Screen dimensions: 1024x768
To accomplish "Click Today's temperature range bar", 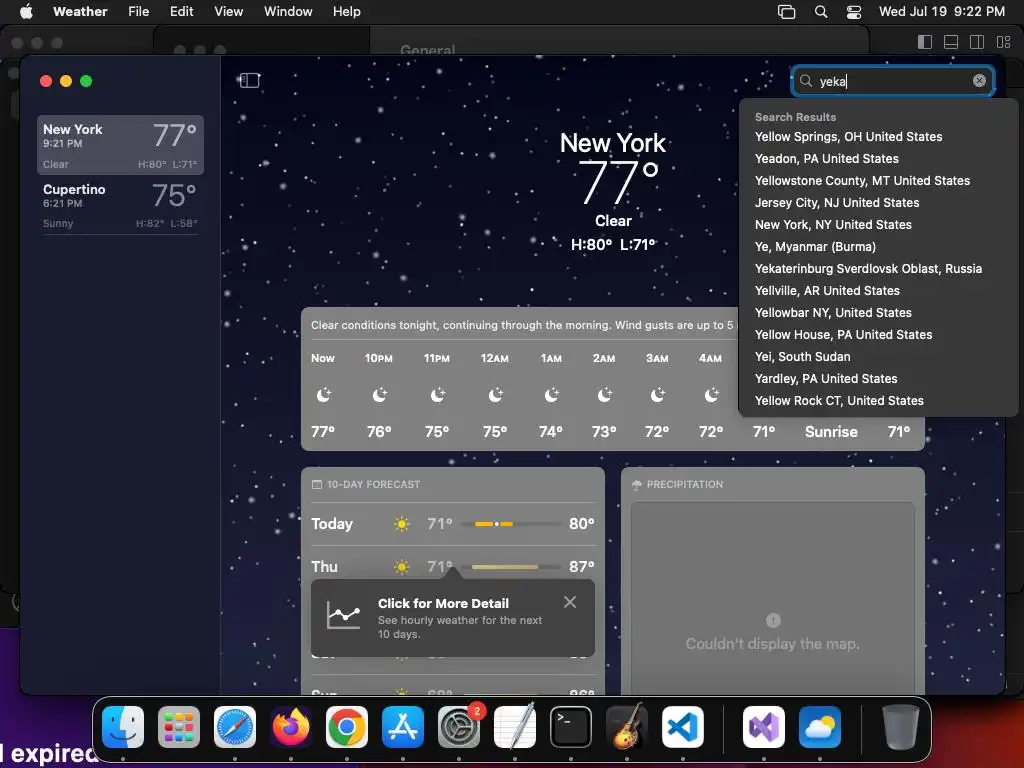I will pos(511,524).
